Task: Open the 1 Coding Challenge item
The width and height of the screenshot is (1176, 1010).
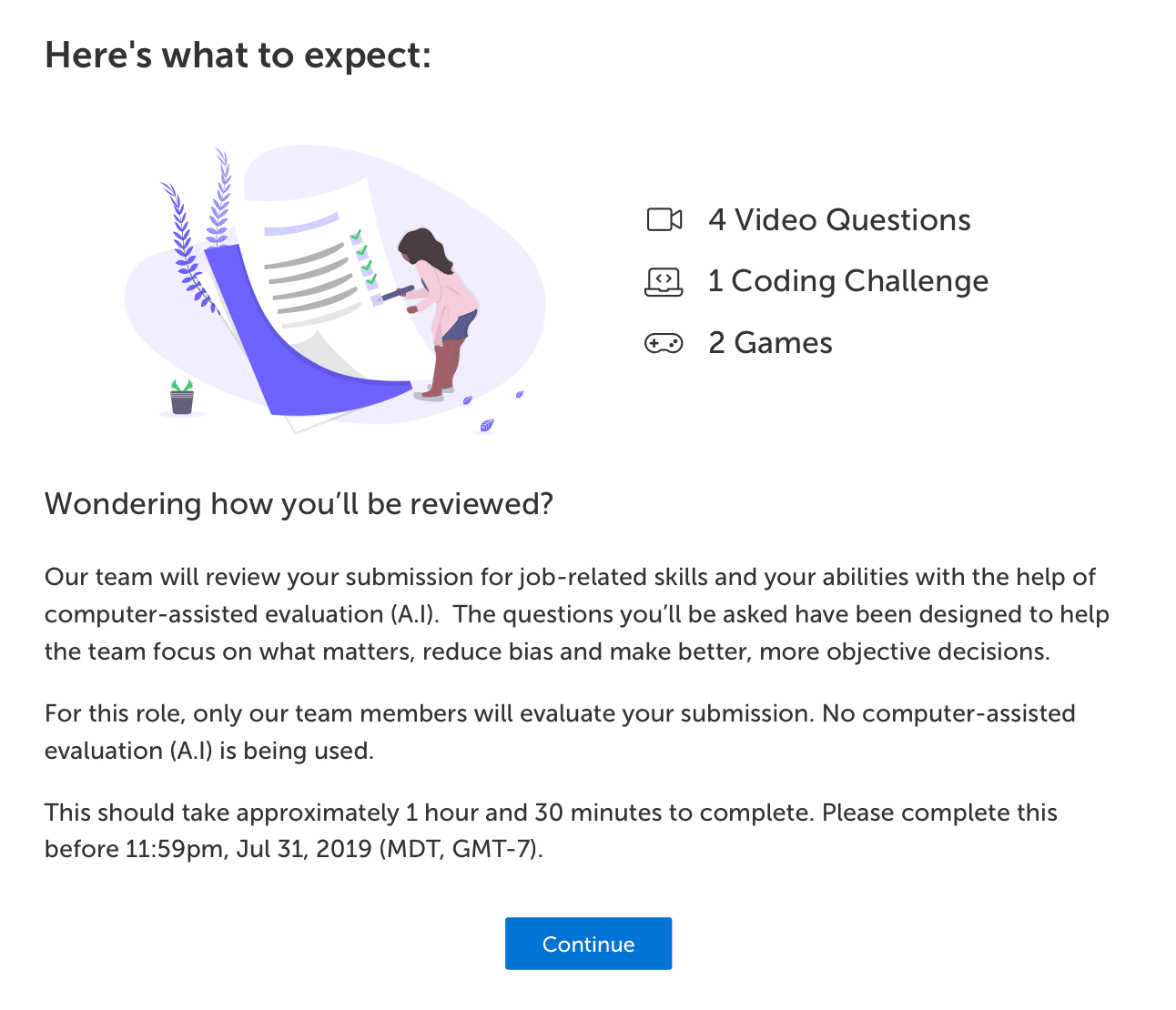Action: (x=847, y=281)
